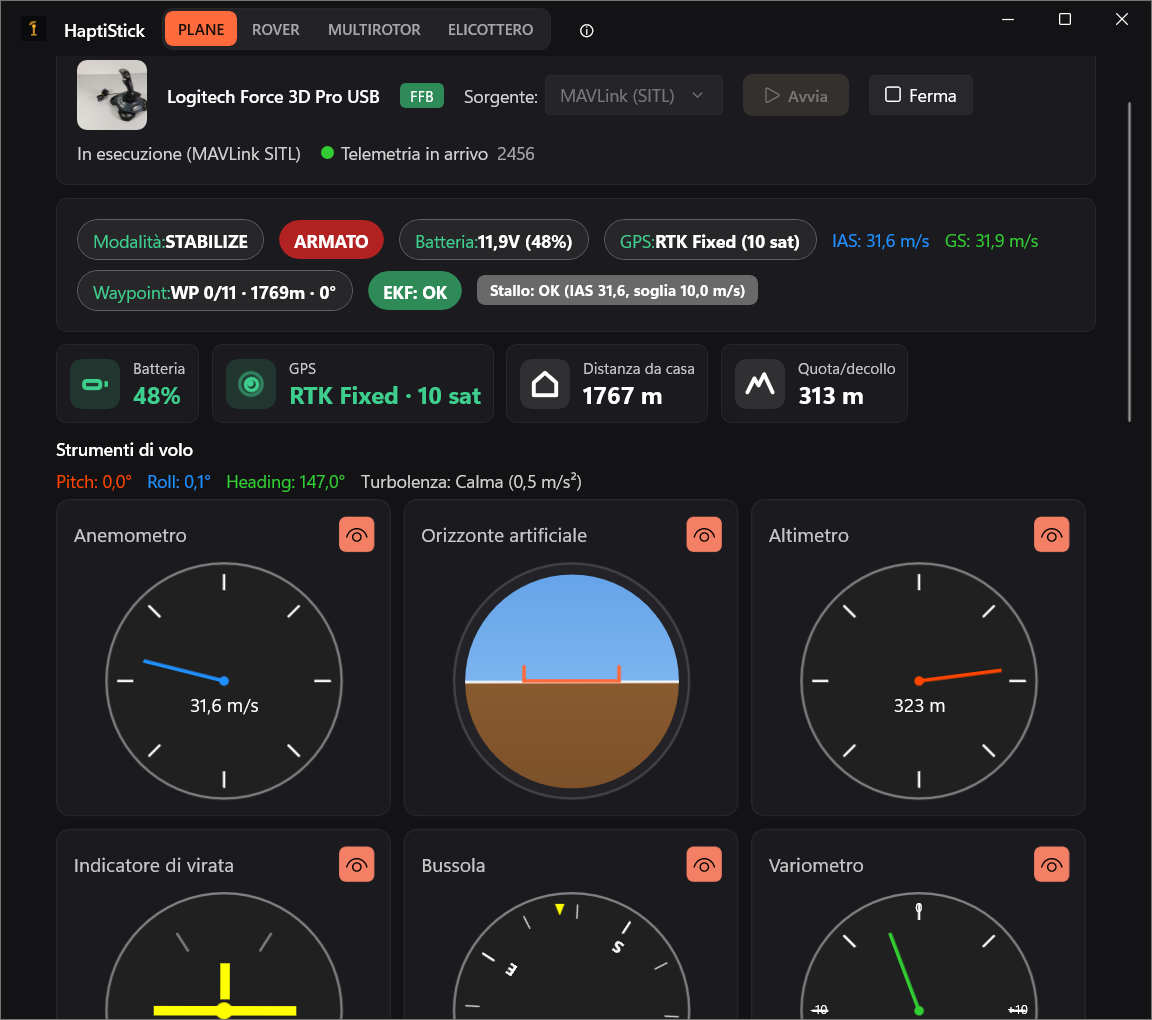Screen dimensions: 1152x1020
Task: Click the Turbolenza: Calma text
Action: coord(471,482)
